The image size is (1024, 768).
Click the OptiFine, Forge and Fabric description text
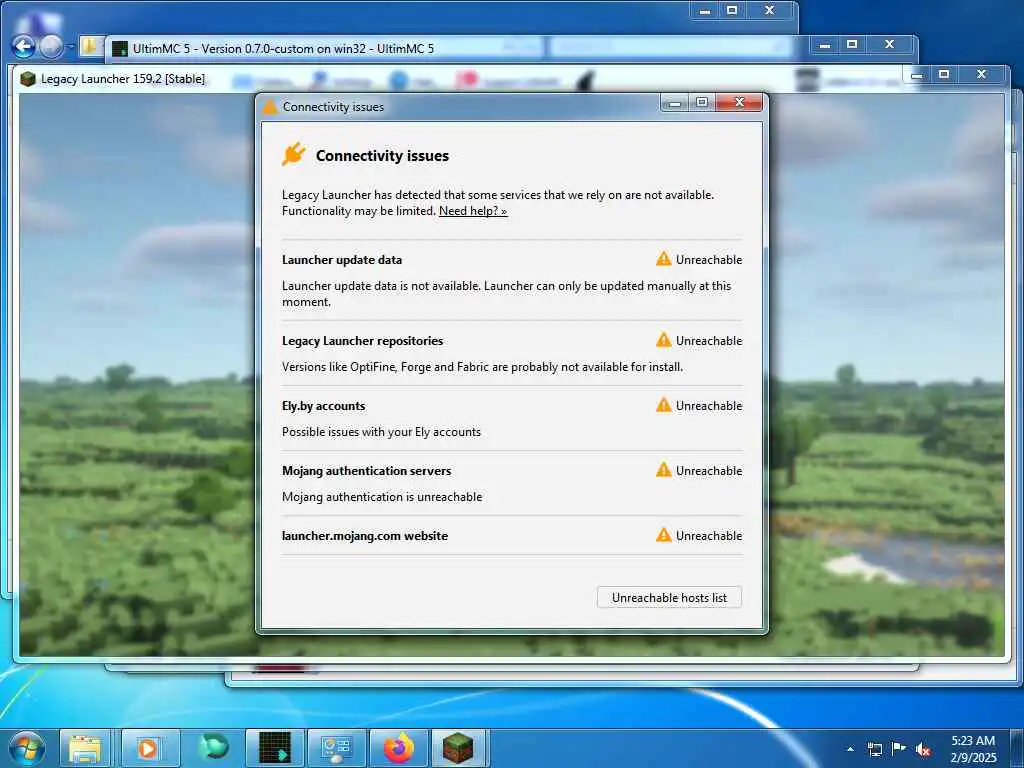(482, 367)
